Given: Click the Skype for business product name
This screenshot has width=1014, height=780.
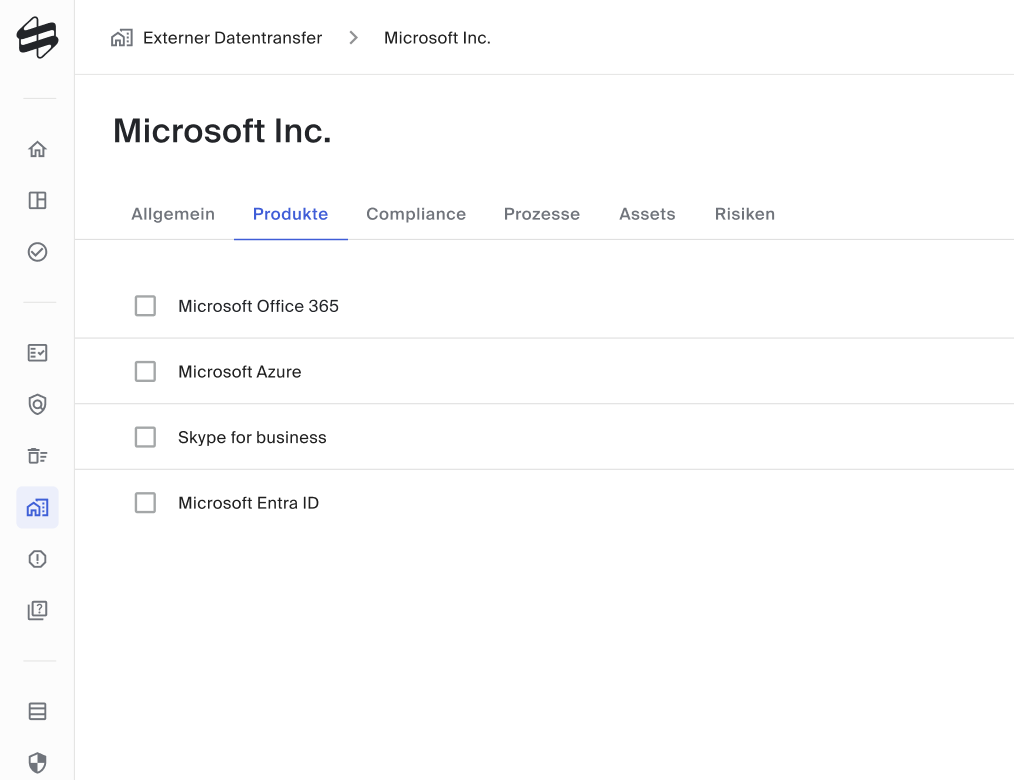Looking at the screenshot, I should tap(252, 437).
